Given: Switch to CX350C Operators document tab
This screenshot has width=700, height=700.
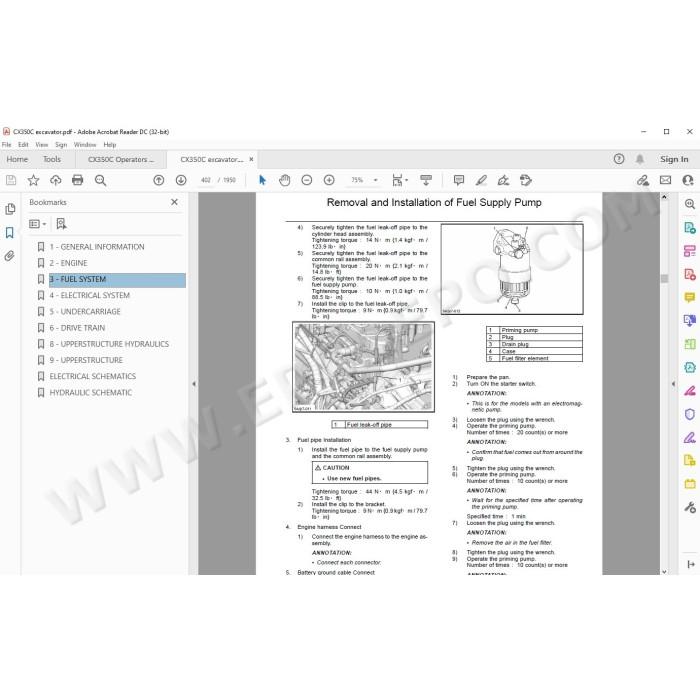Looking at the screenshot, I should [x=121, y=159].
